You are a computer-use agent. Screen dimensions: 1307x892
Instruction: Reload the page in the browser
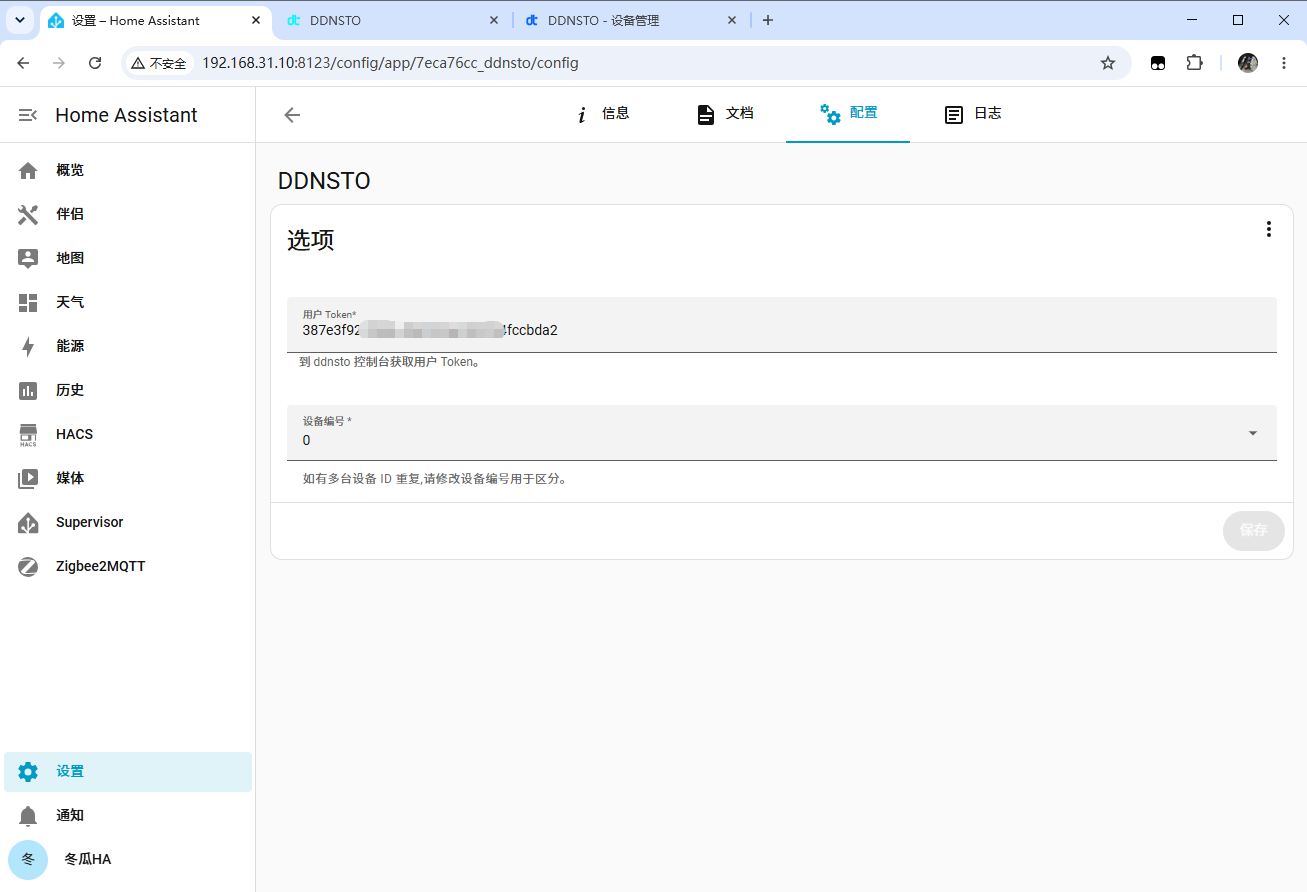pyautogui.click(x=95, y=63)
